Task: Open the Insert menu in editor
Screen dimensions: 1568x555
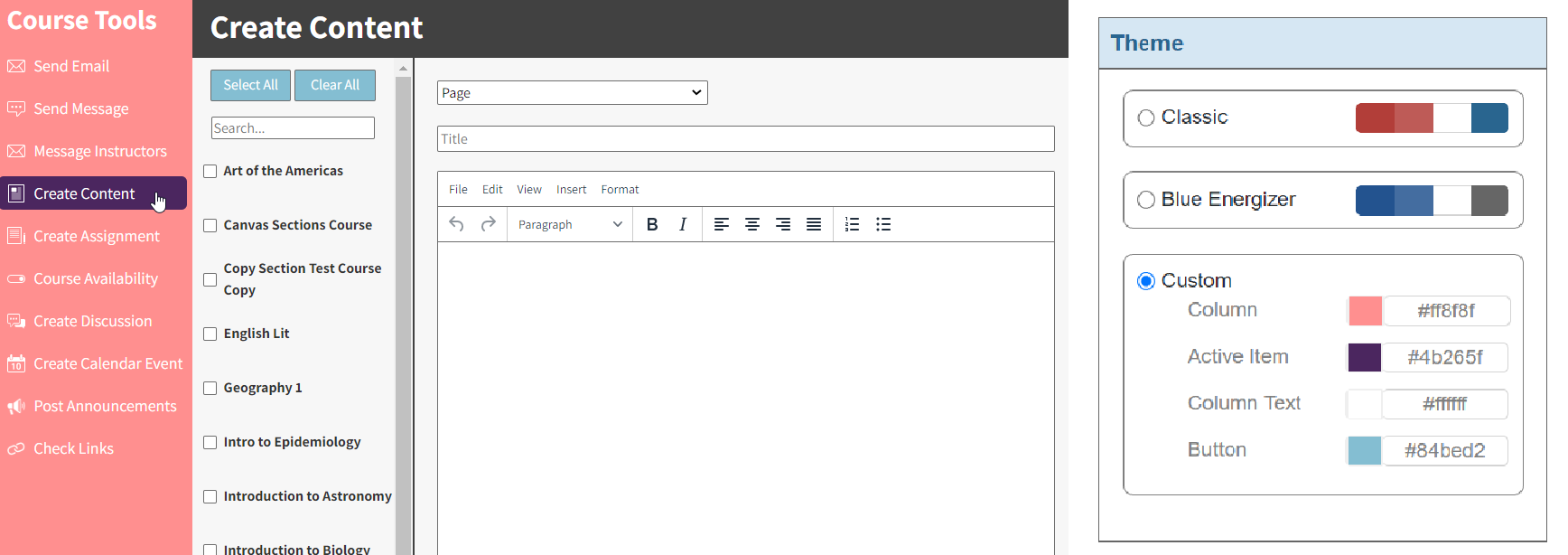Action: (571, 190)
